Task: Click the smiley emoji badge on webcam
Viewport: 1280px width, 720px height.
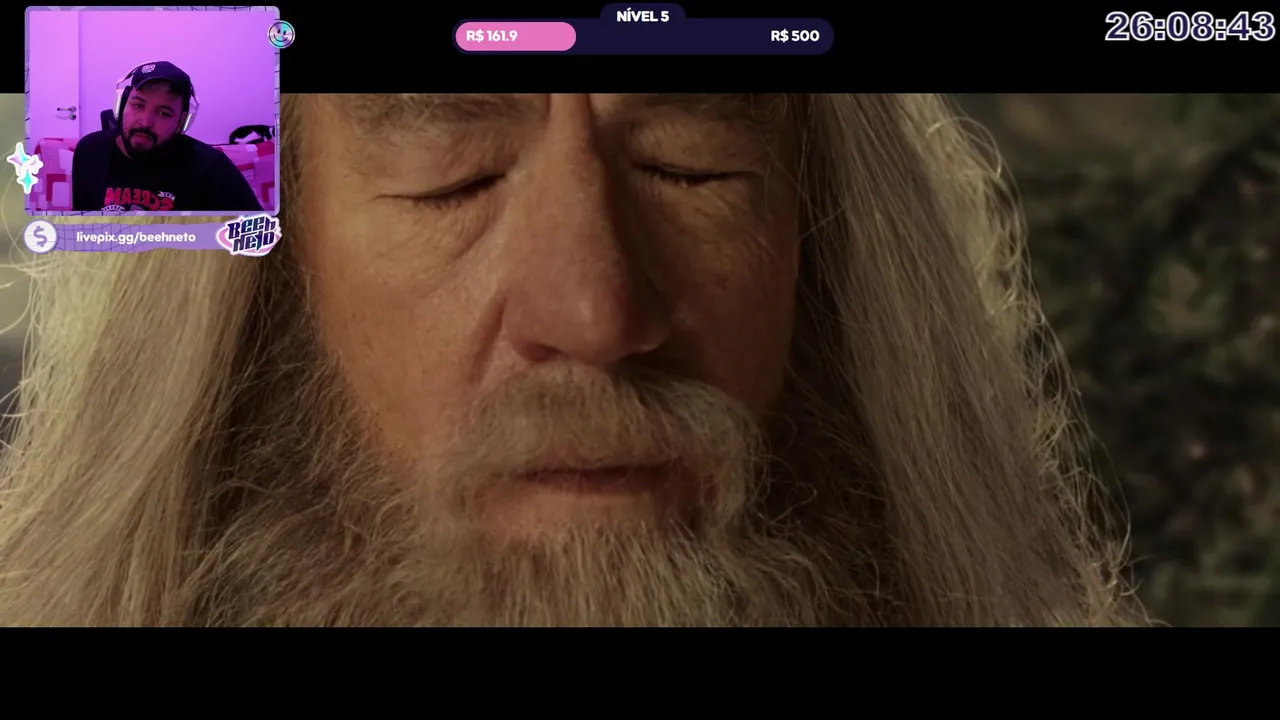Action: (x=281, y=35)
